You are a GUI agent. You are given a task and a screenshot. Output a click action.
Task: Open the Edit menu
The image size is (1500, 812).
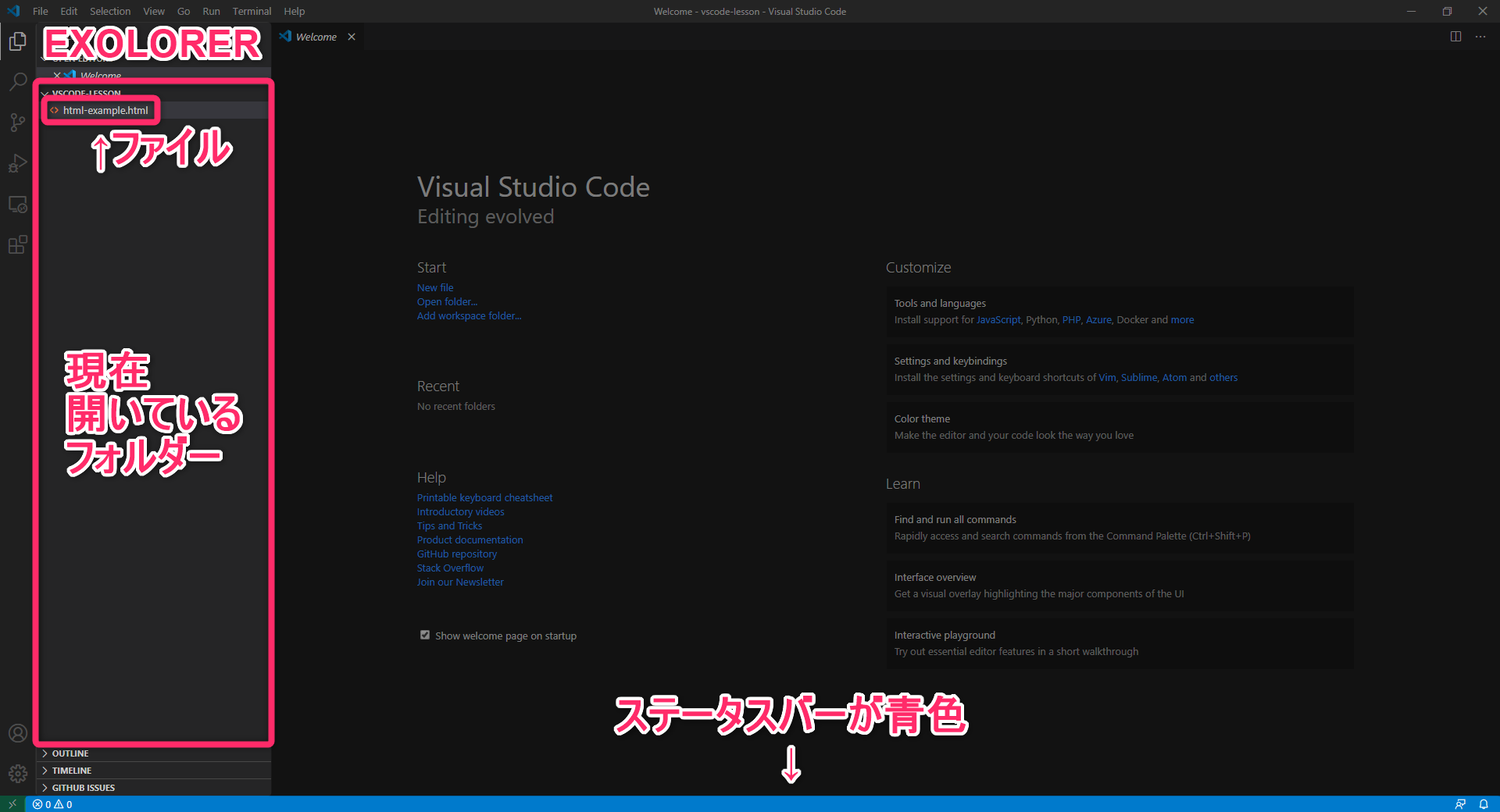(x=69, y=11)
